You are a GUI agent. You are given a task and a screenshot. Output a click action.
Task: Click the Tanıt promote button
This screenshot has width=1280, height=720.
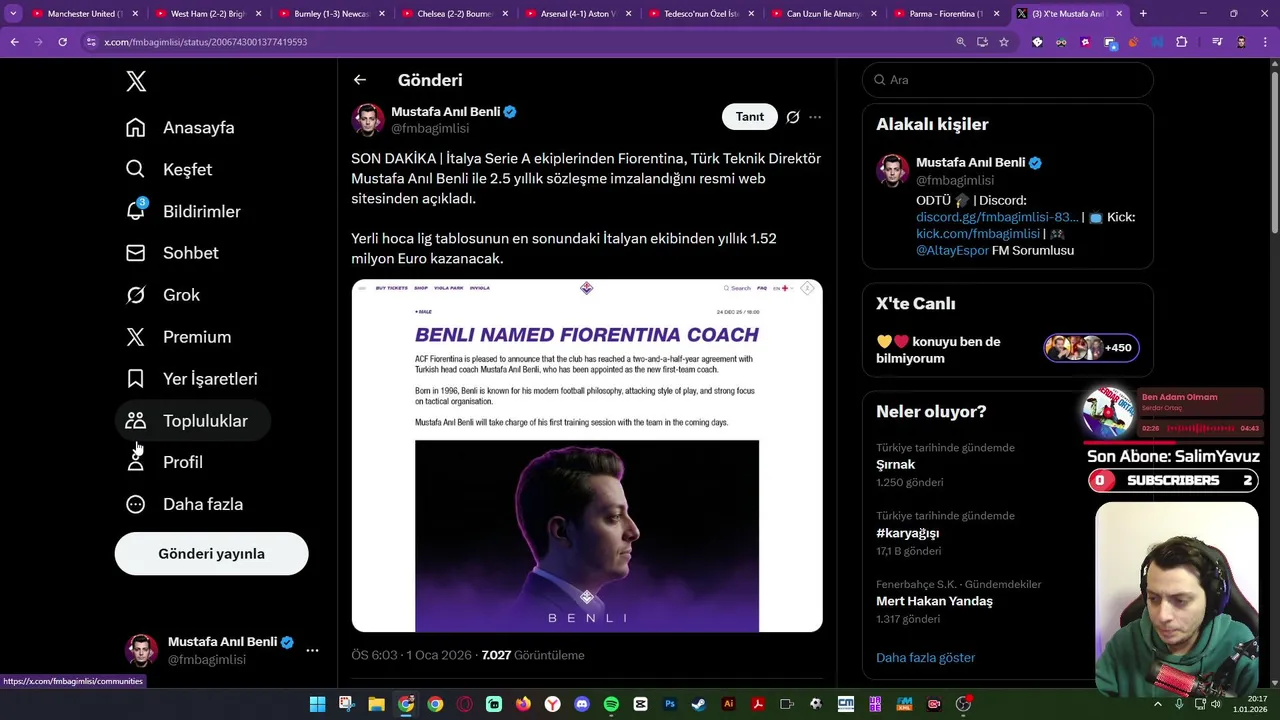[750, 117]
